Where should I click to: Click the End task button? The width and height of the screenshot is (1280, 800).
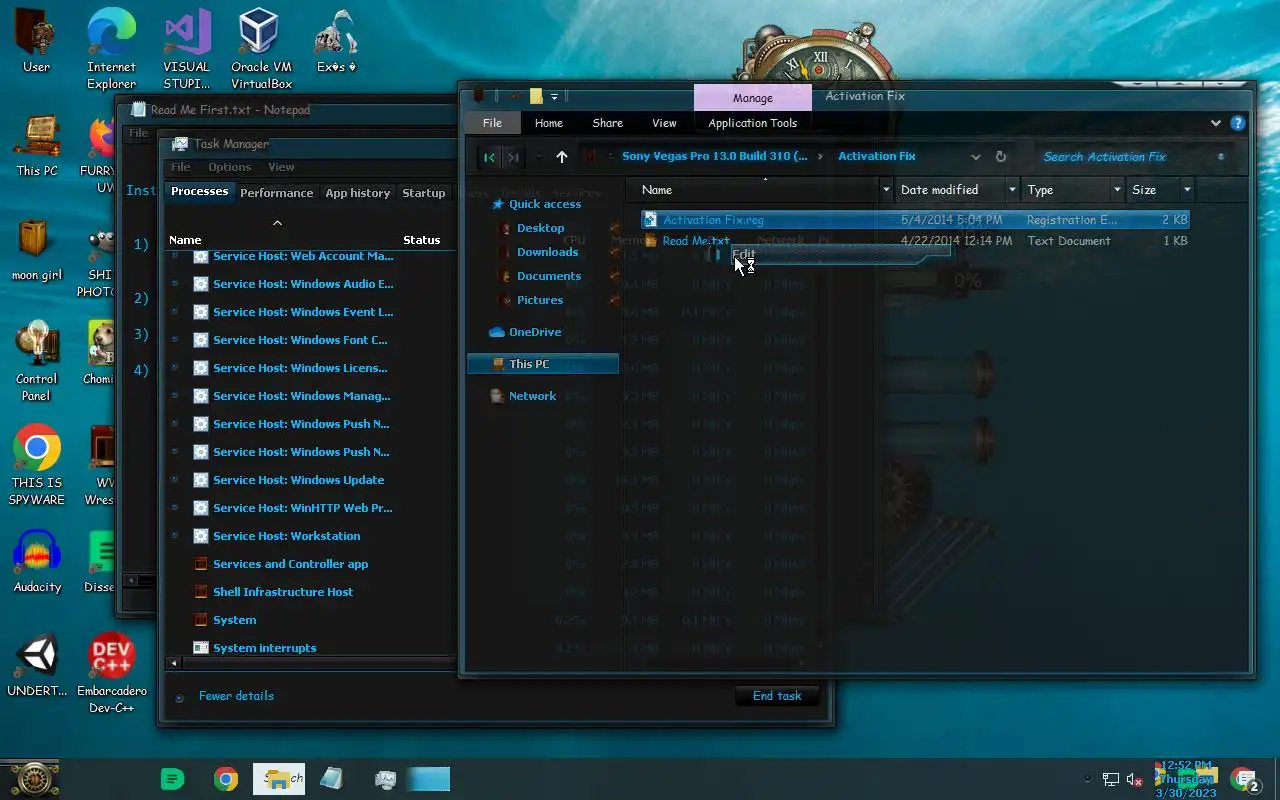[777, 696]
